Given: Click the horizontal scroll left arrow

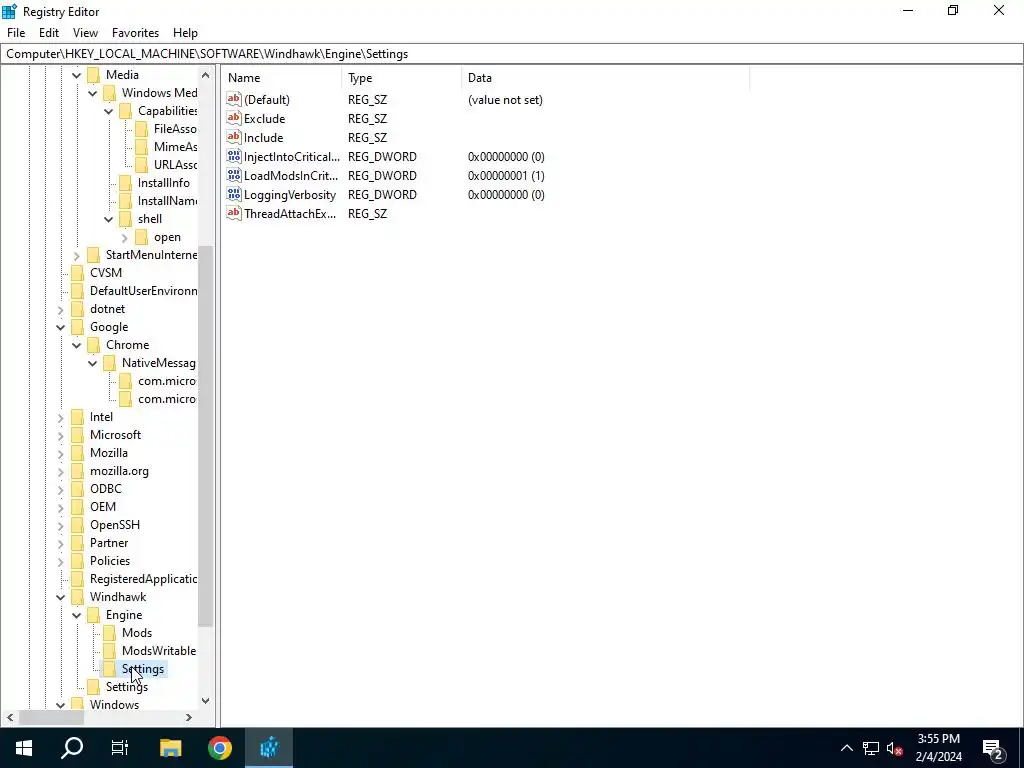Looking at the screenshot, I should (10, 717).
